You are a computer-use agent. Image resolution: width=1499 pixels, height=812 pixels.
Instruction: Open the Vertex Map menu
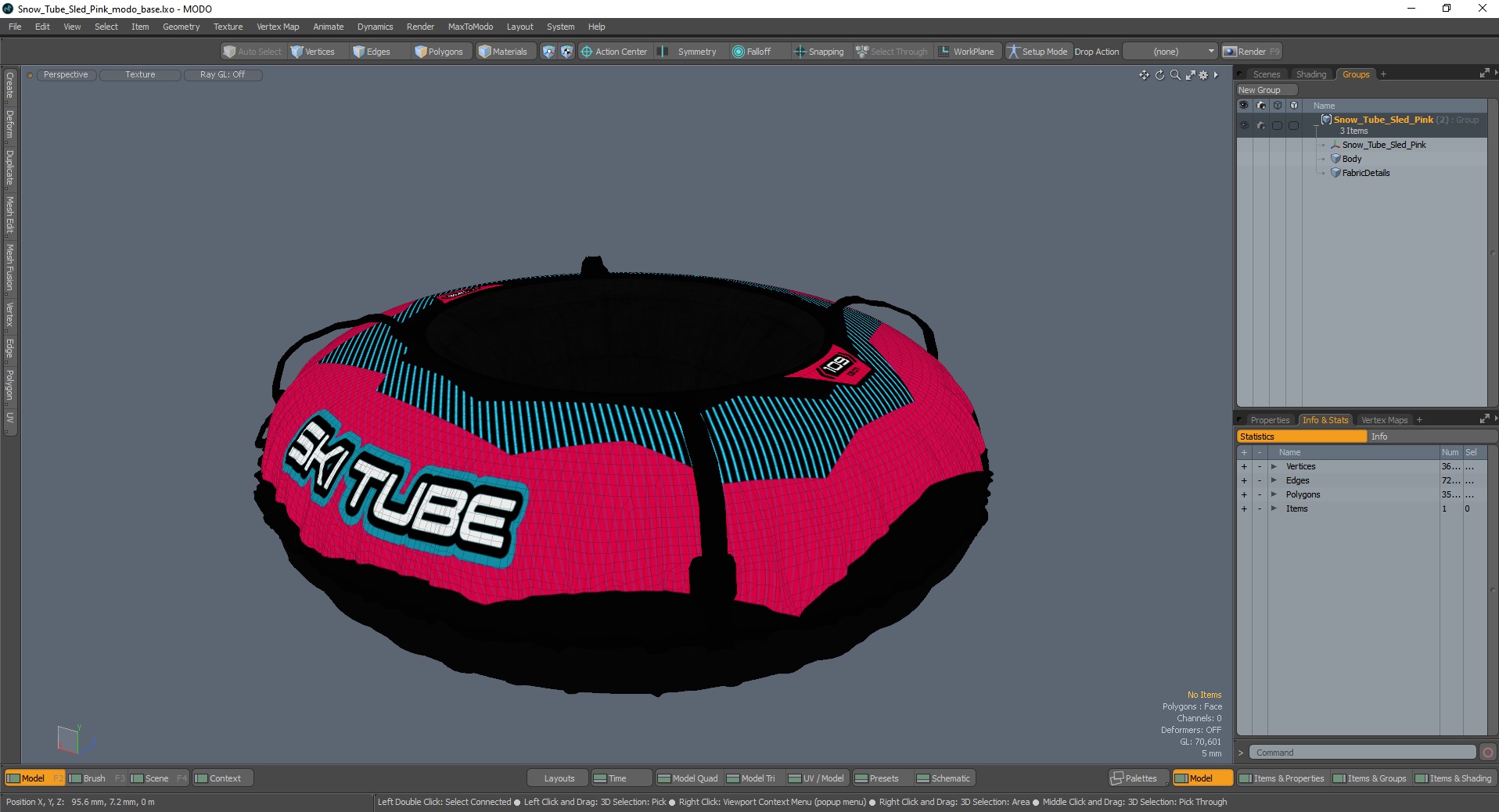278,27
